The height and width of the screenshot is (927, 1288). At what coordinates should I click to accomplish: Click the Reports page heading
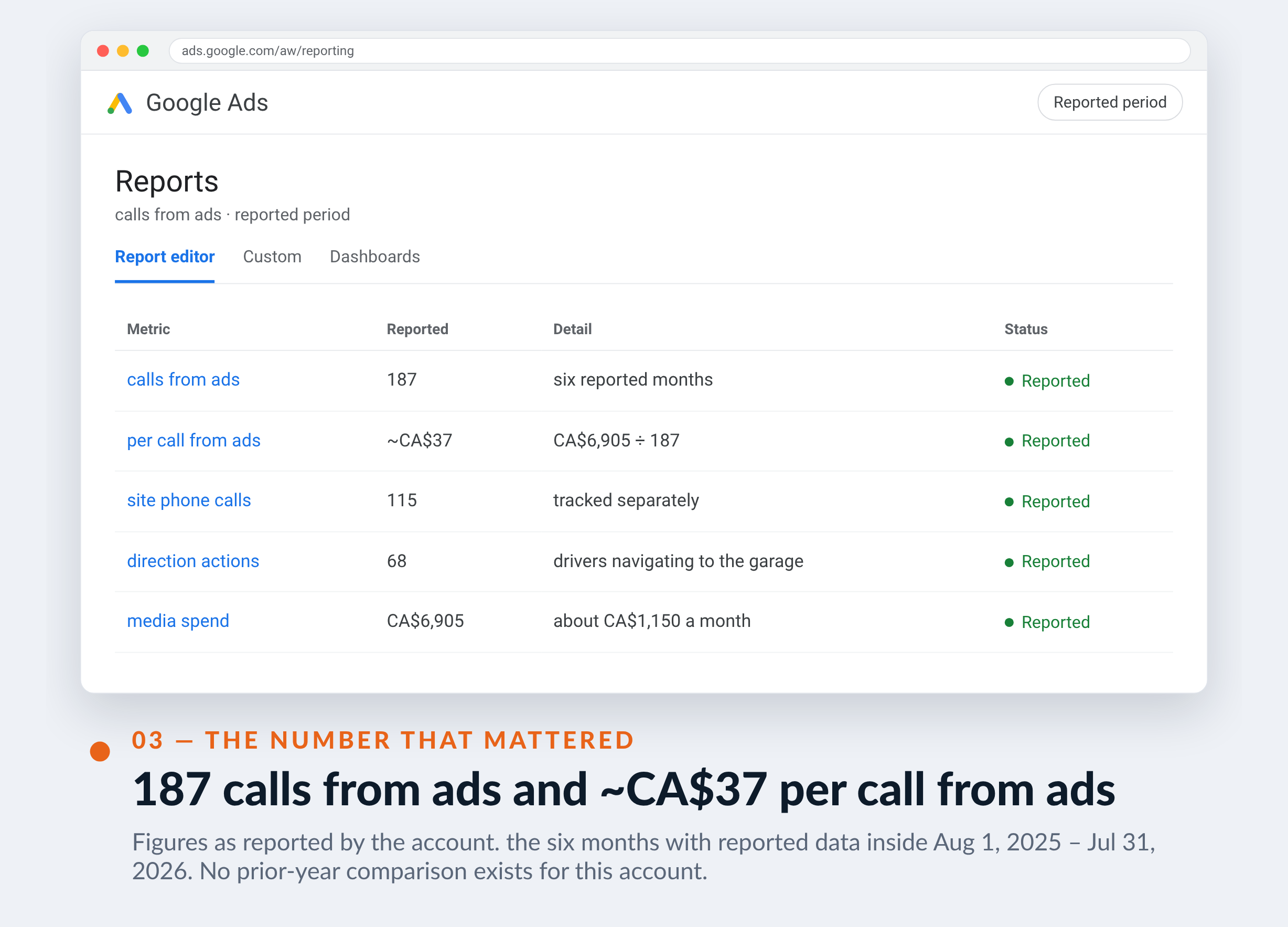pos(166,183)
